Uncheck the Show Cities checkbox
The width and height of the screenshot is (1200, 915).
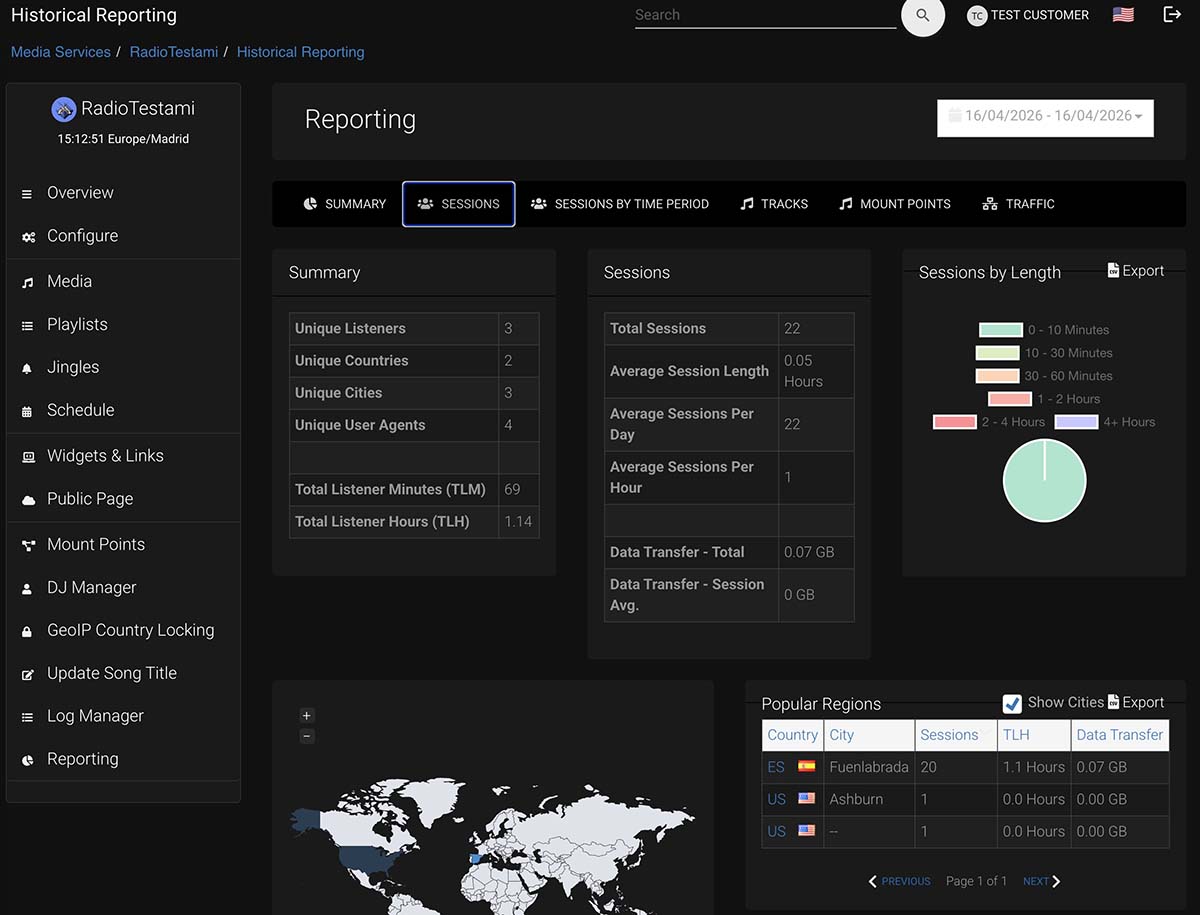click(1012, 703)
